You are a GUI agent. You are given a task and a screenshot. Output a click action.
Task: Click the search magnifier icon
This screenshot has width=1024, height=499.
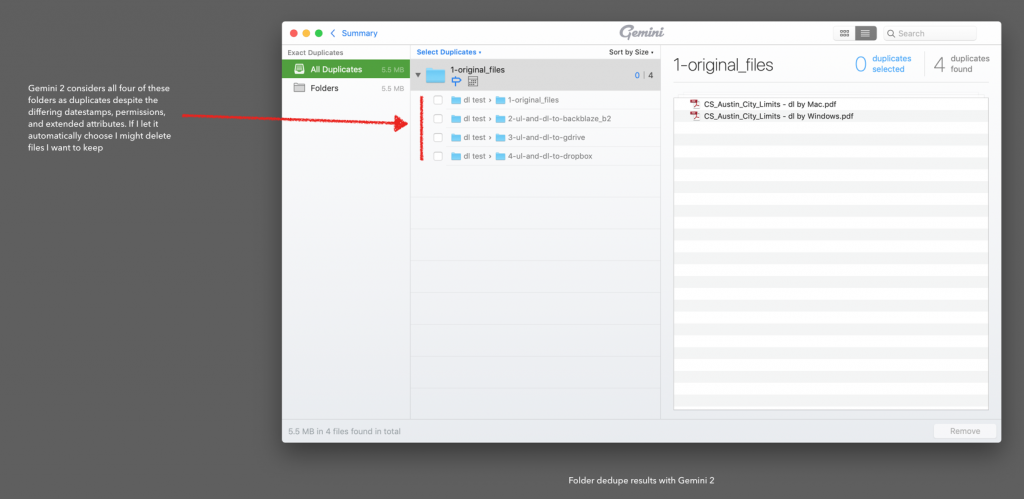coord(891,33)
